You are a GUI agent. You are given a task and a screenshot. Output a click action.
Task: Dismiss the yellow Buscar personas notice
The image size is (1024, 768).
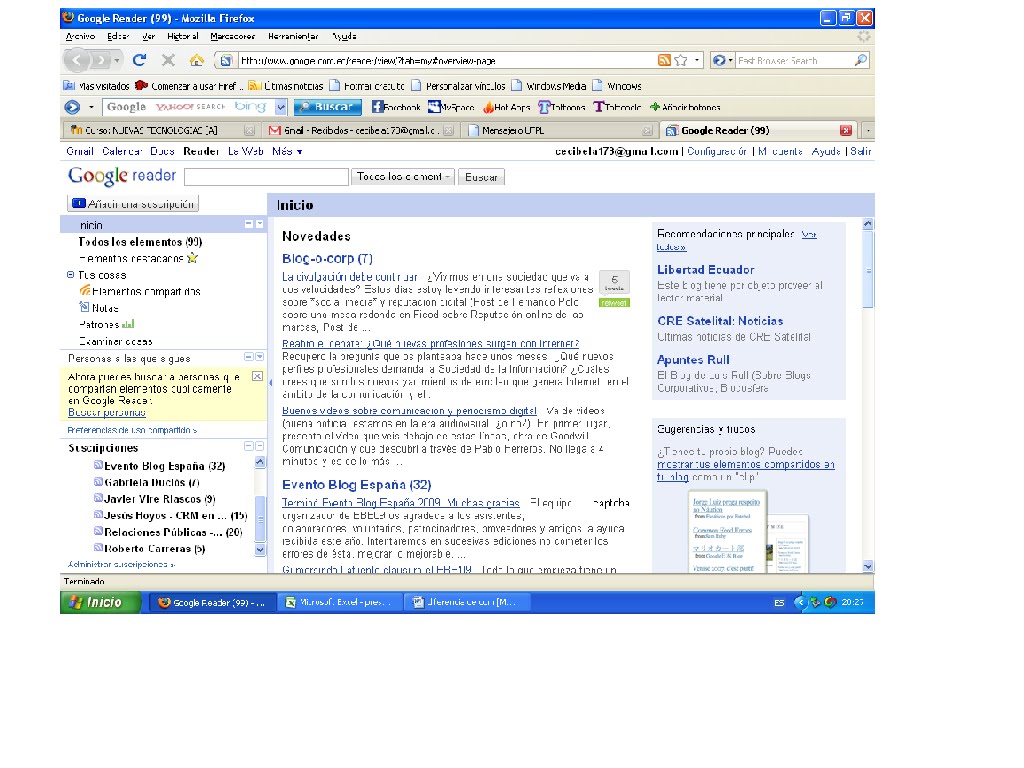[x=257, y=377]
